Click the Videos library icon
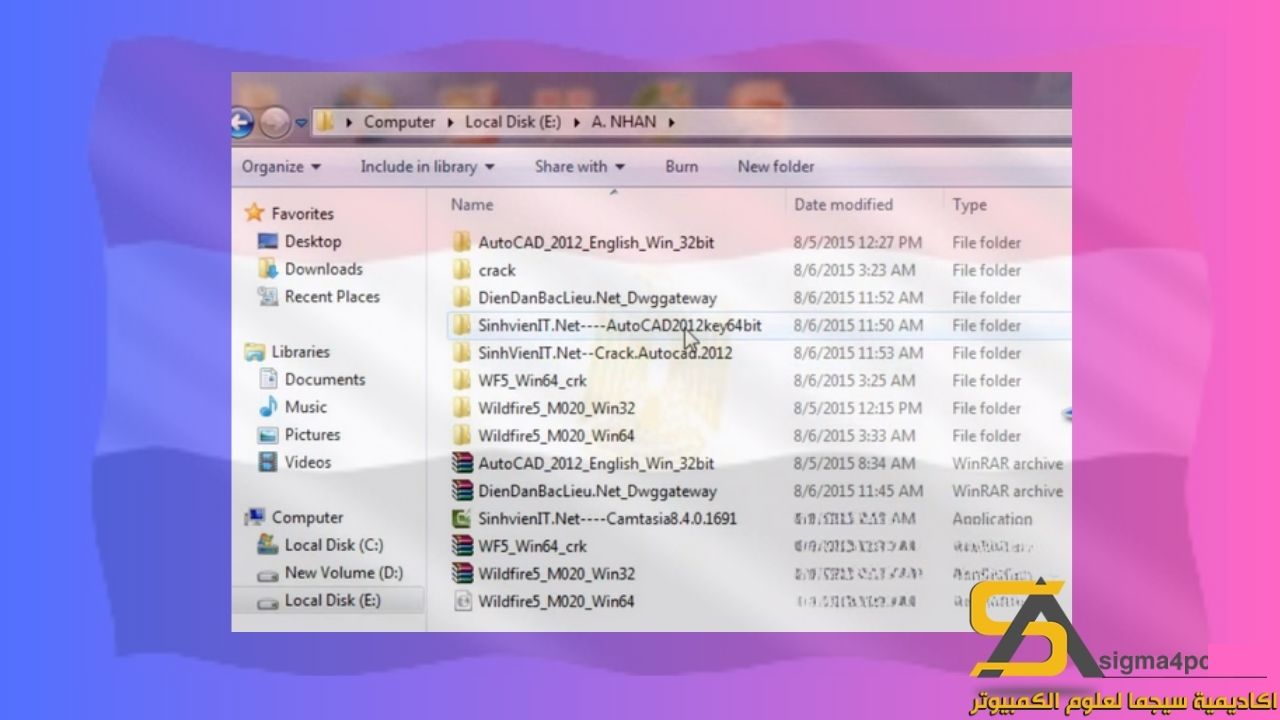The image size is (1280, 720). [267, 462]
